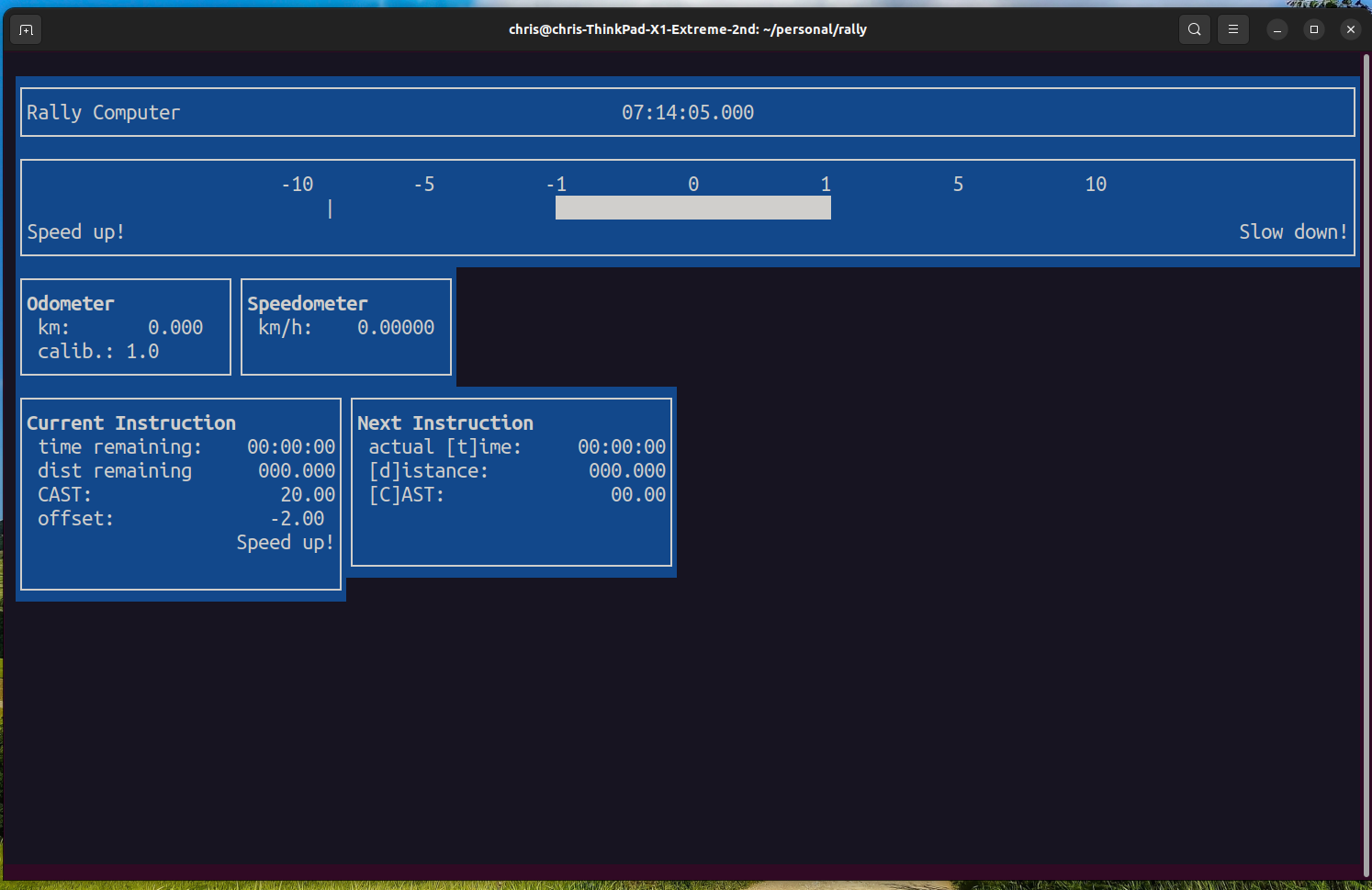Click the odometer 'calib.: 1.0' line
Screen dimensions: 1372x890
[x=98, y=351]
